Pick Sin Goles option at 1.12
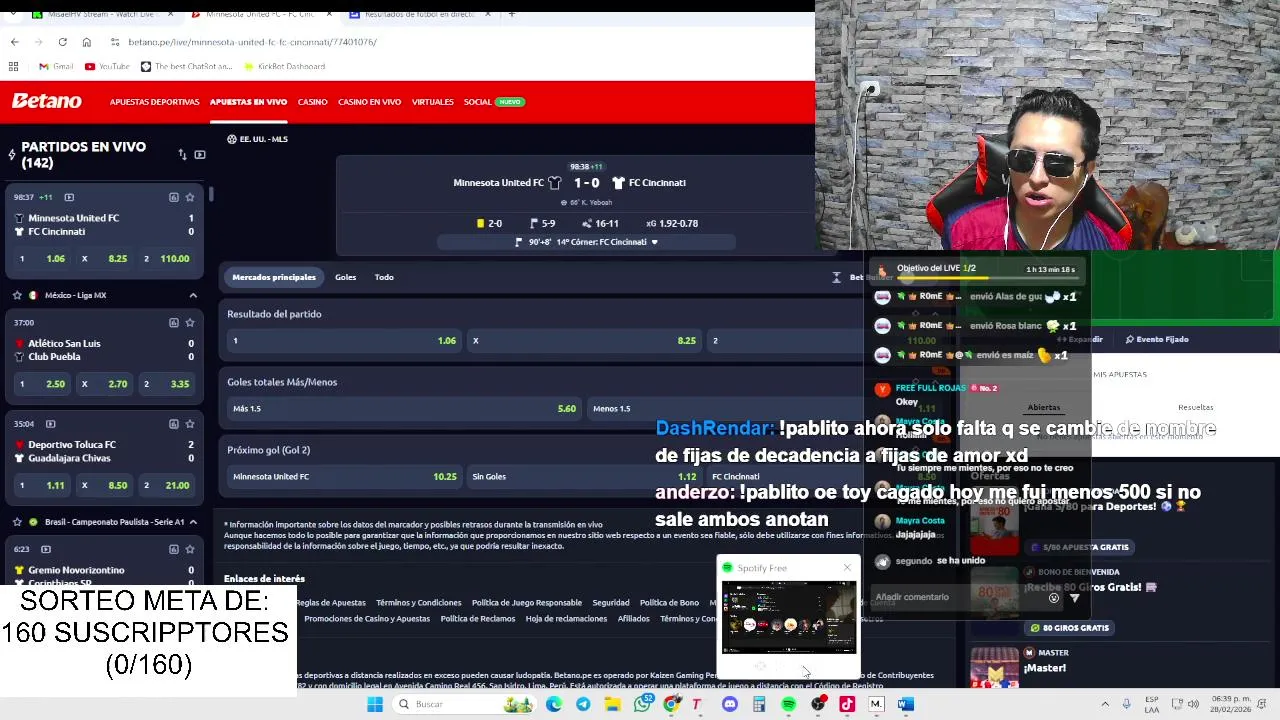Image resolution: width=1280 pixels, height=720 pixels. [x=584, y=476]
